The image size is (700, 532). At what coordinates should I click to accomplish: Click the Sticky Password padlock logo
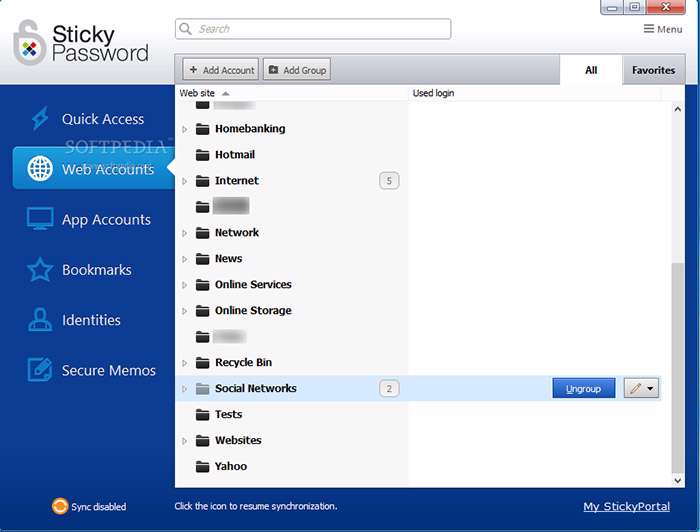click(x=30, y=42)
